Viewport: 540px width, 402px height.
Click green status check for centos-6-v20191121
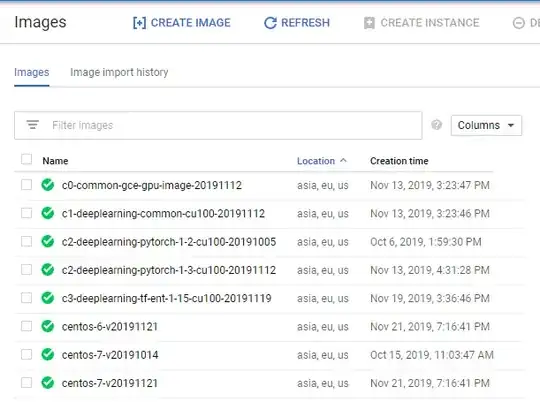[48, 326]
